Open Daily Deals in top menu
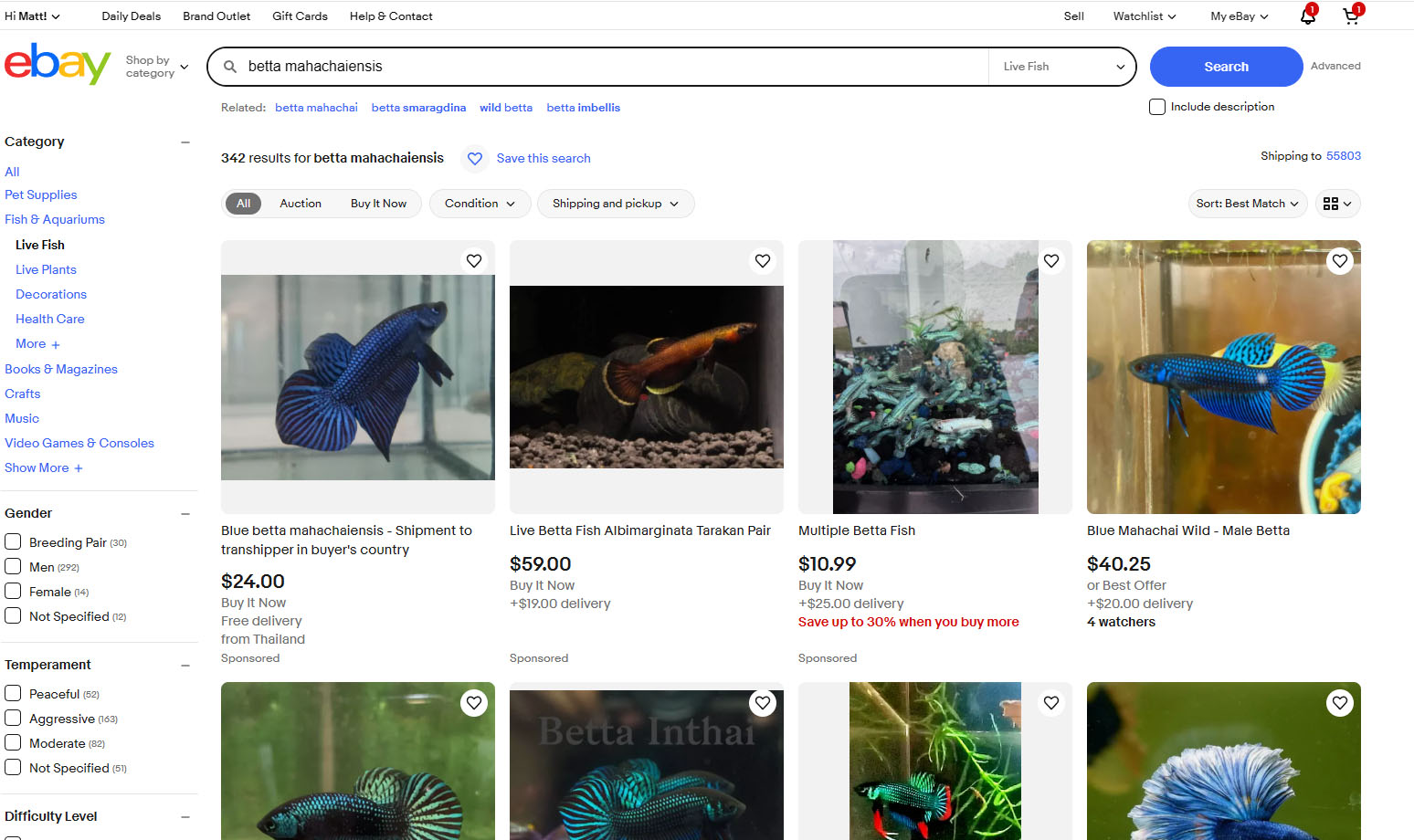This screenshot has width=1414, height=840. click(131, 16)
